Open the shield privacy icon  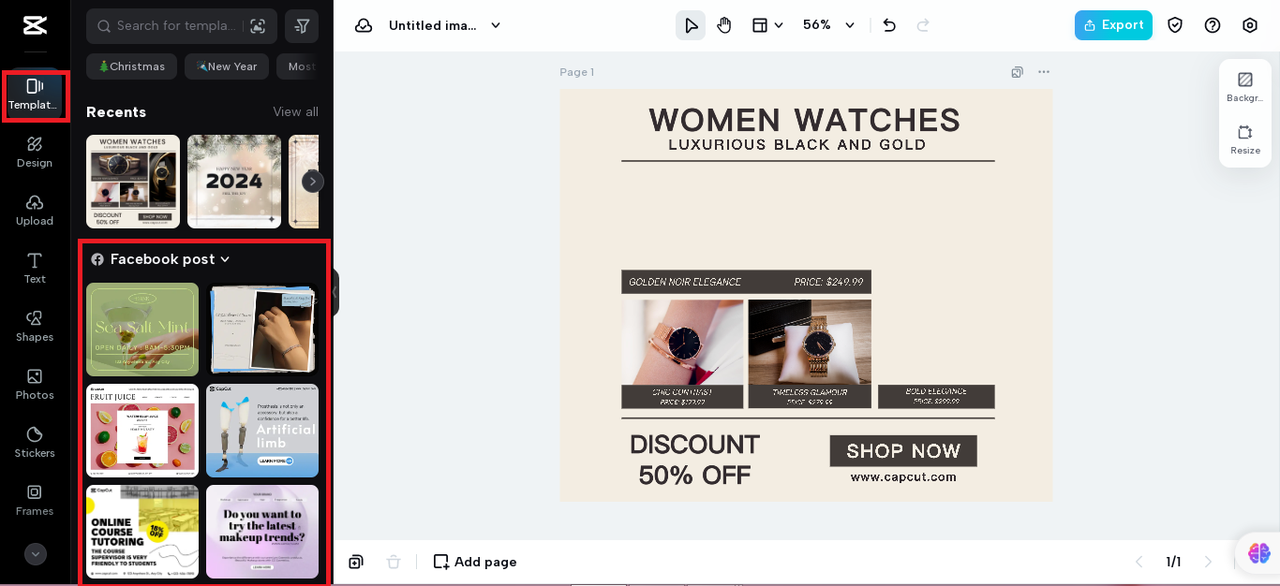[1175, 25]
